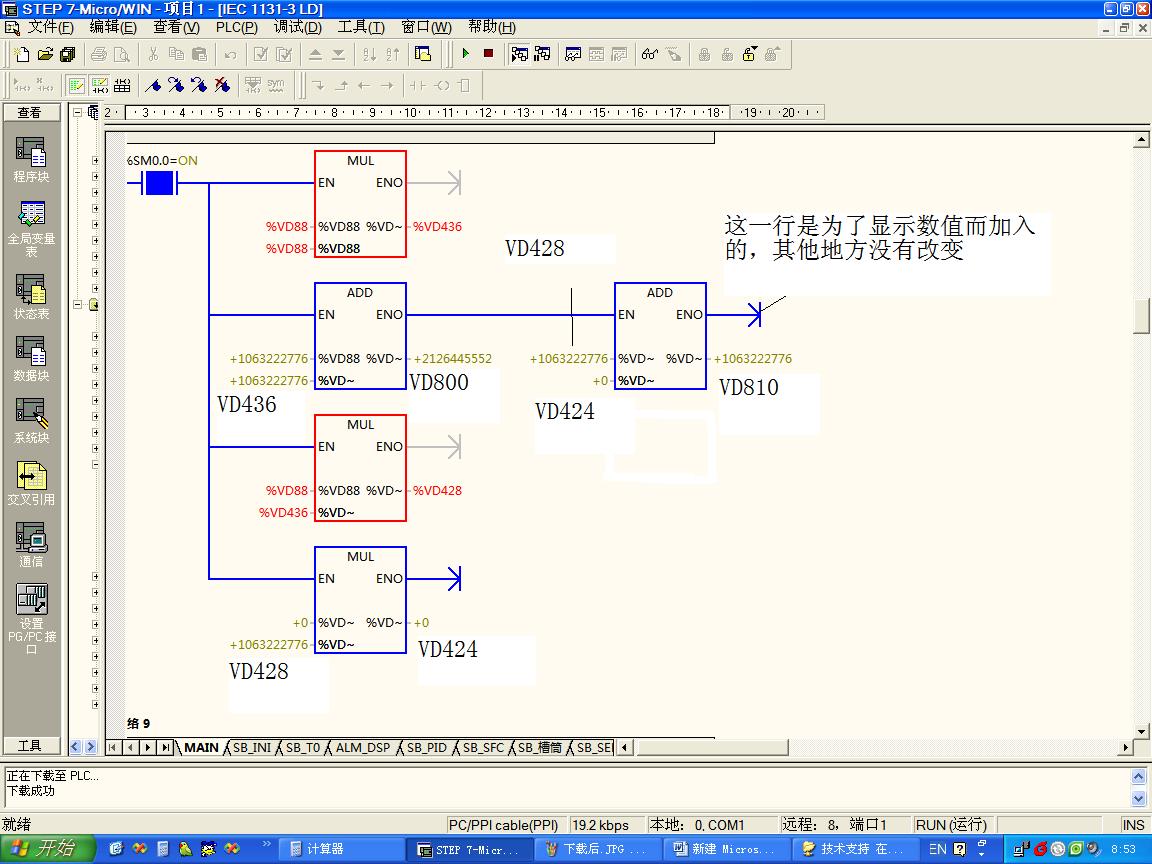Toggle the glasses status chart read button
Screen dimensions: 1152x864
click(x=650, y=54)
